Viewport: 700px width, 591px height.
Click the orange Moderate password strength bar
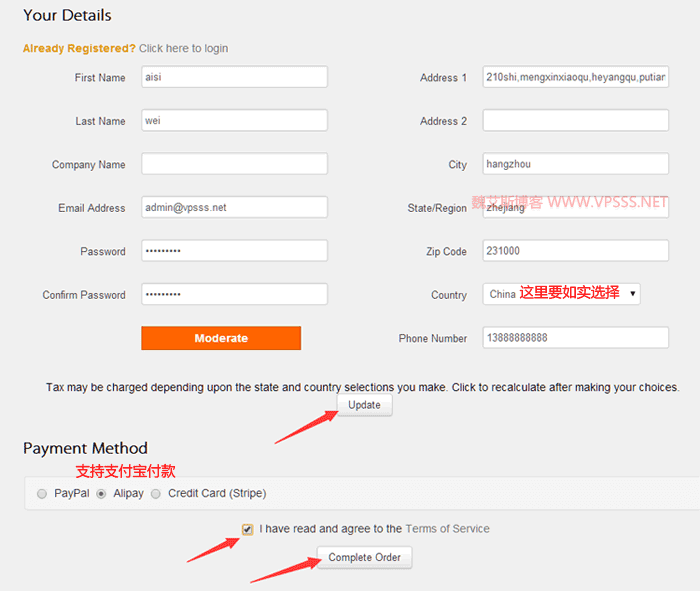pos(221,338)
